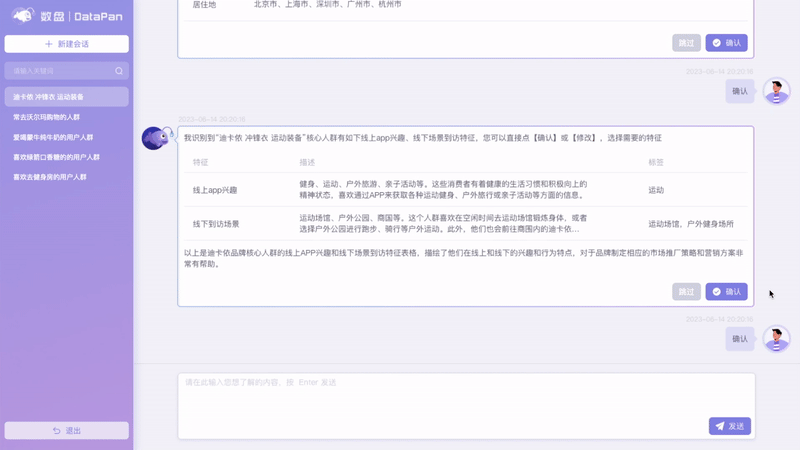
Task: Click the 标签 column header
Action: pos(656,162)
